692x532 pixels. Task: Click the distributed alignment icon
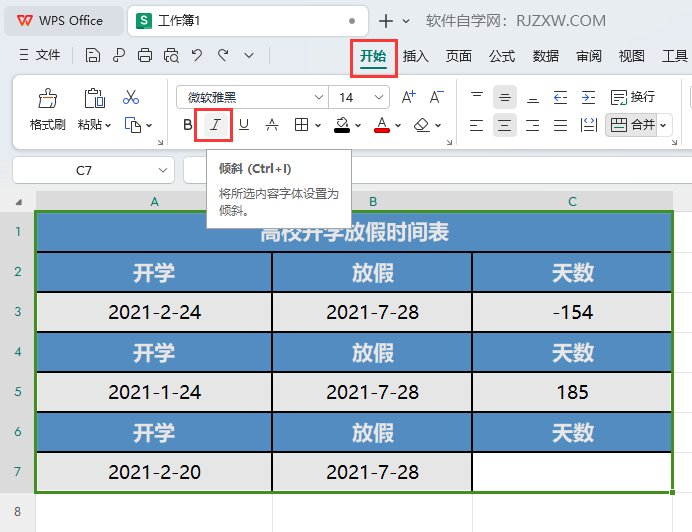point(589,126)
